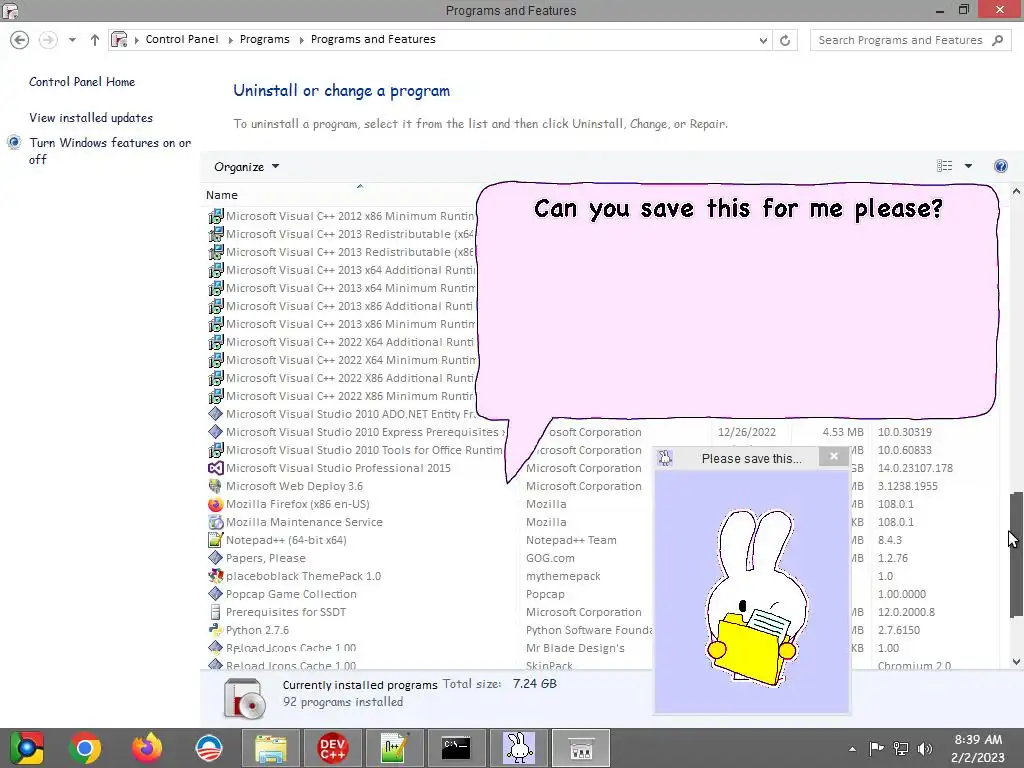Select Mozilla Firefox (x86 en-US) icon
This screenshot has width=1024, height=768.
point(216,504)
